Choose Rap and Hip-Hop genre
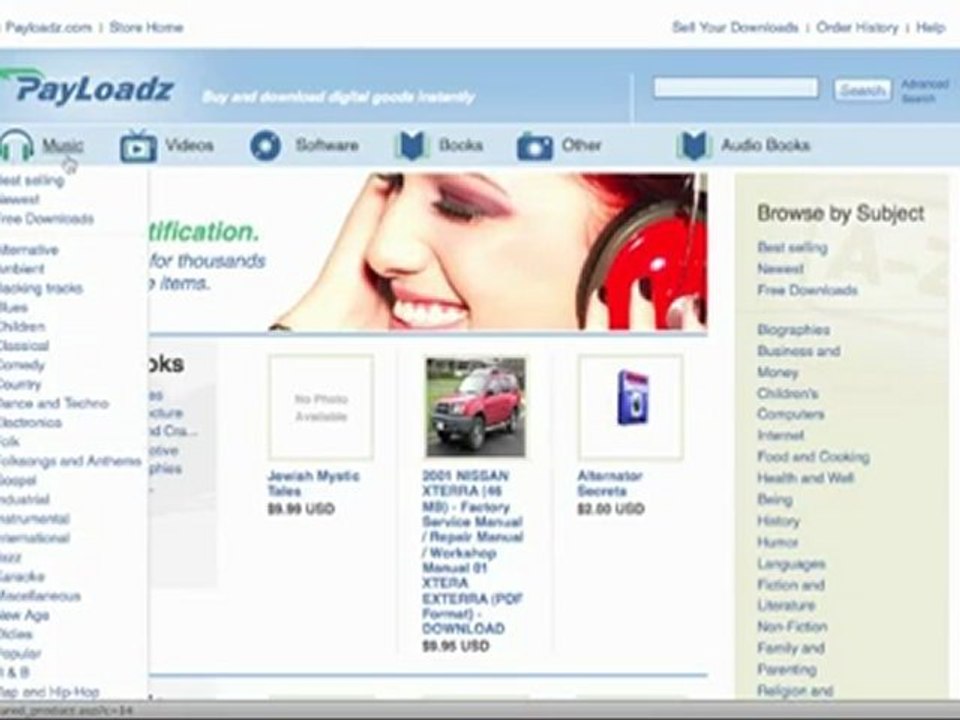This screenshot has height=720, width=960. [50, 692]
